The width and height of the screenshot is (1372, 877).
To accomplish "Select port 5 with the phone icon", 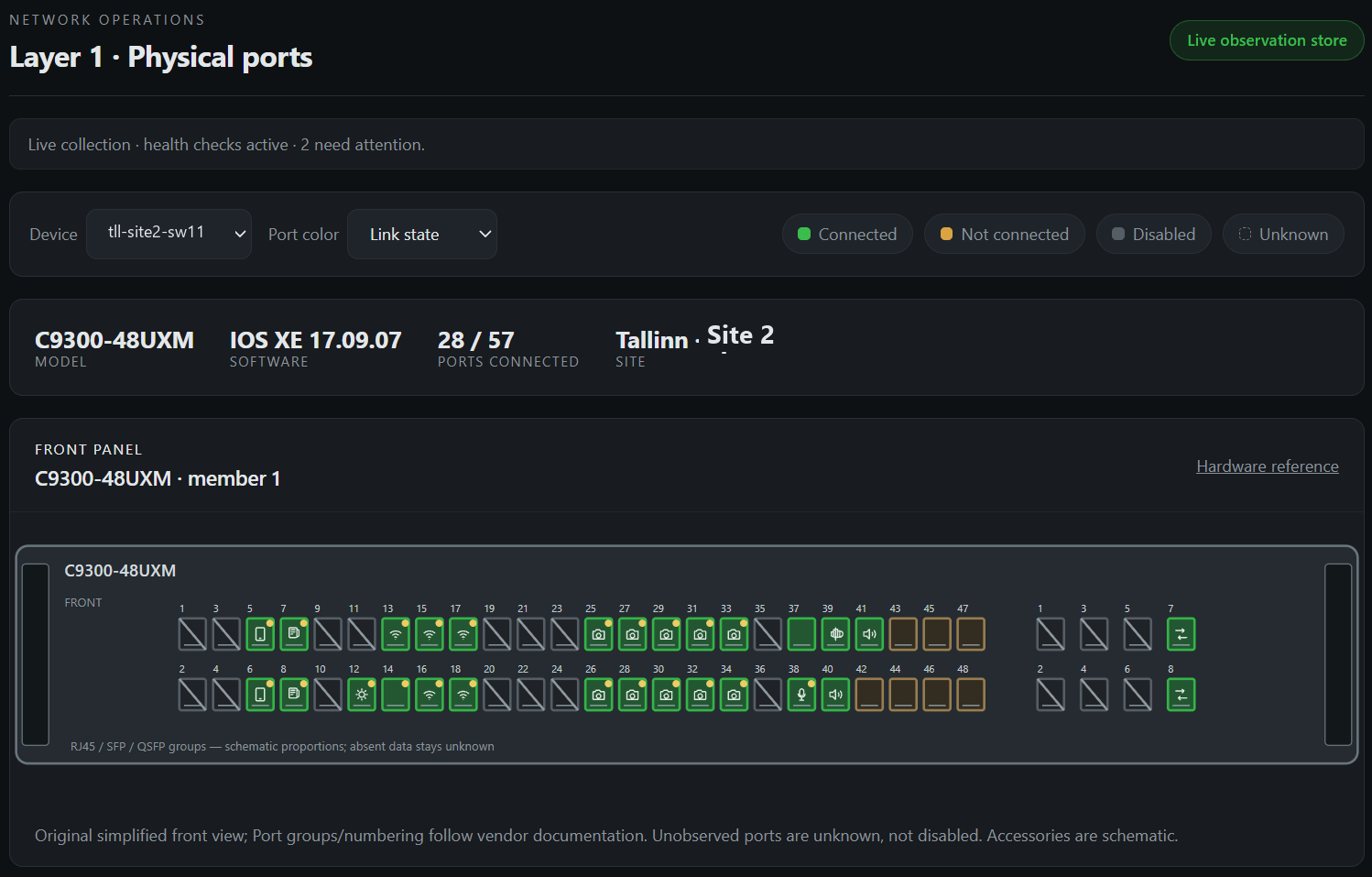I will pos(260,634).
